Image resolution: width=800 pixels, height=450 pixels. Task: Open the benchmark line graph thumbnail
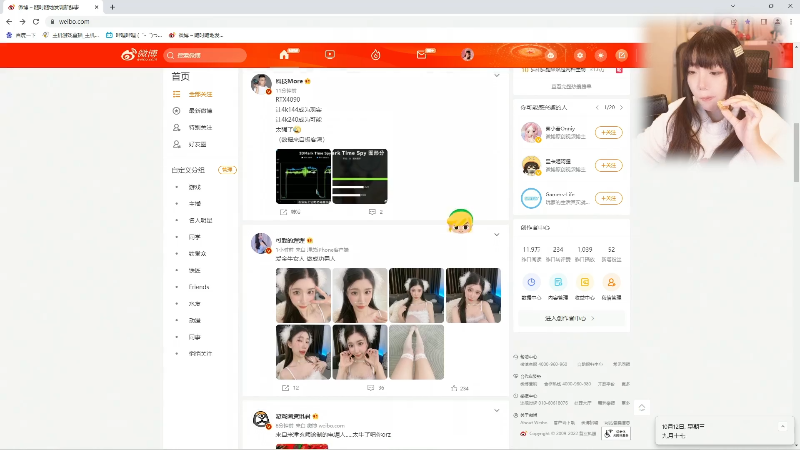coord(304,177)
